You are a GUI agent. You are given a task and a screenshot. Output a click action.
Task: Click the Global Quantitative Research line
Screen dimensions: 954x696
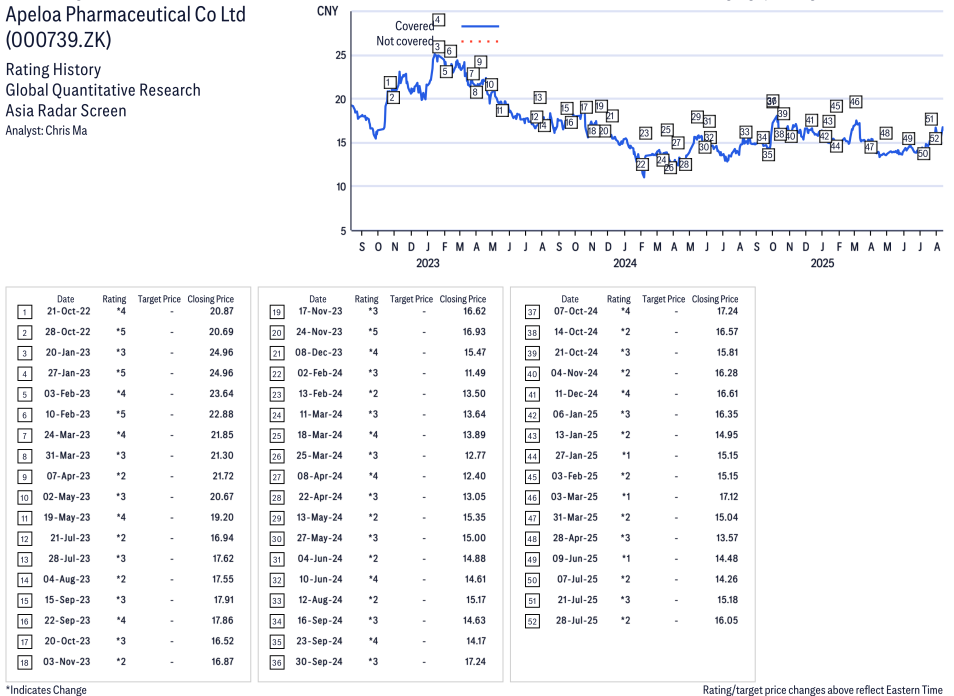(x=103, y=90)
